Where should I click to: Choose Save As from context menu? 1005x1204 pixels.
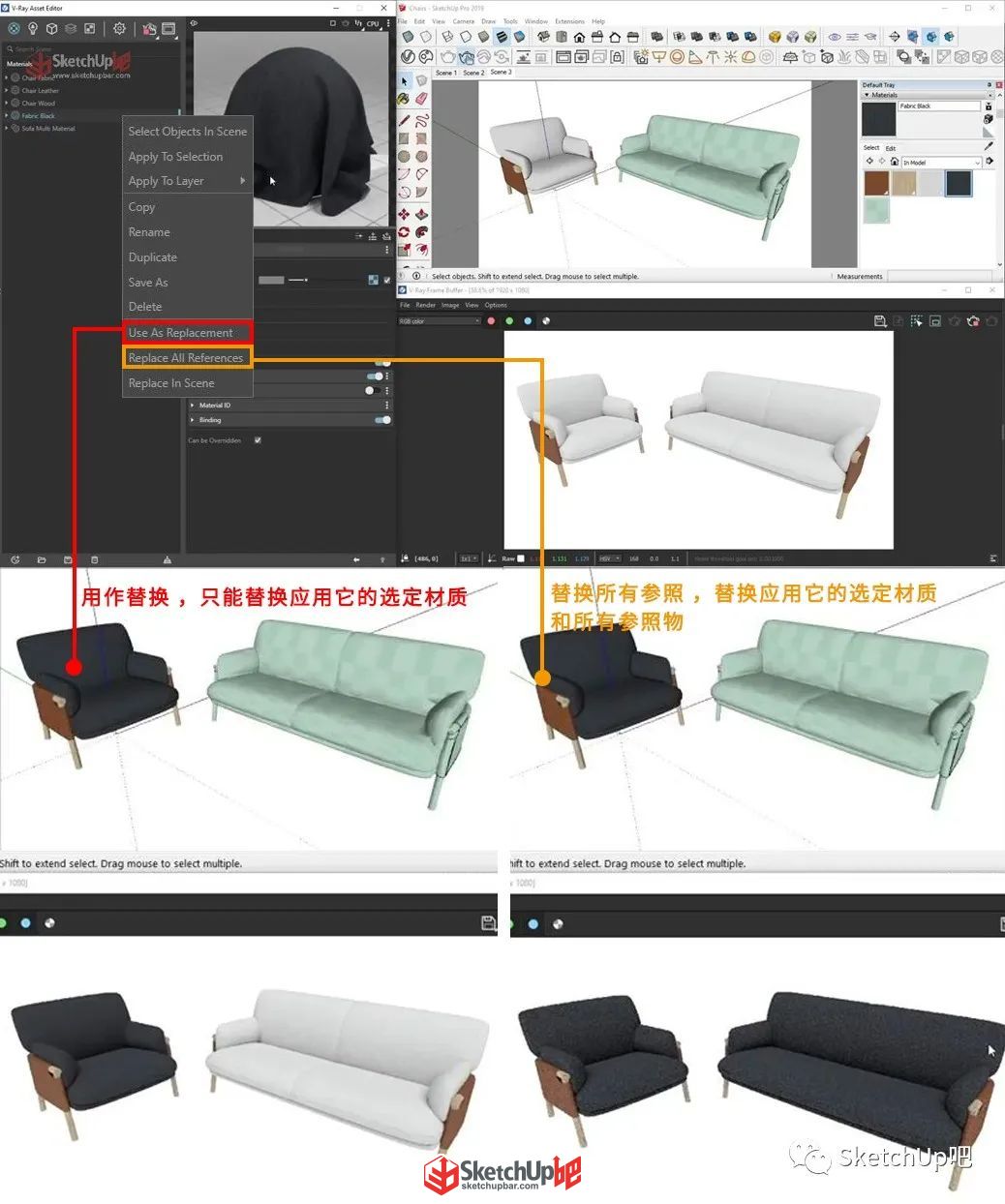tap(187, 283)
